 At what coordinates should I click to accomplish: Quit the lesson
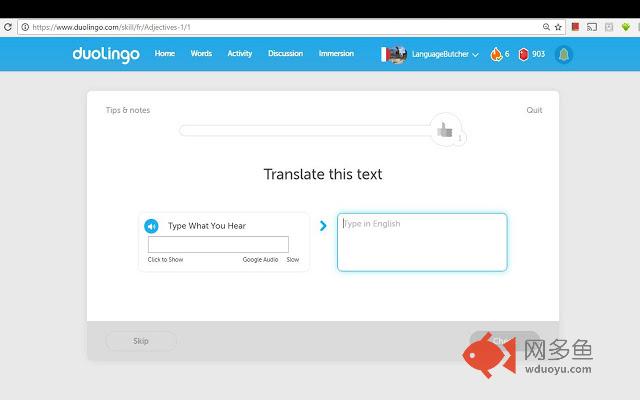tap(534, 110)
